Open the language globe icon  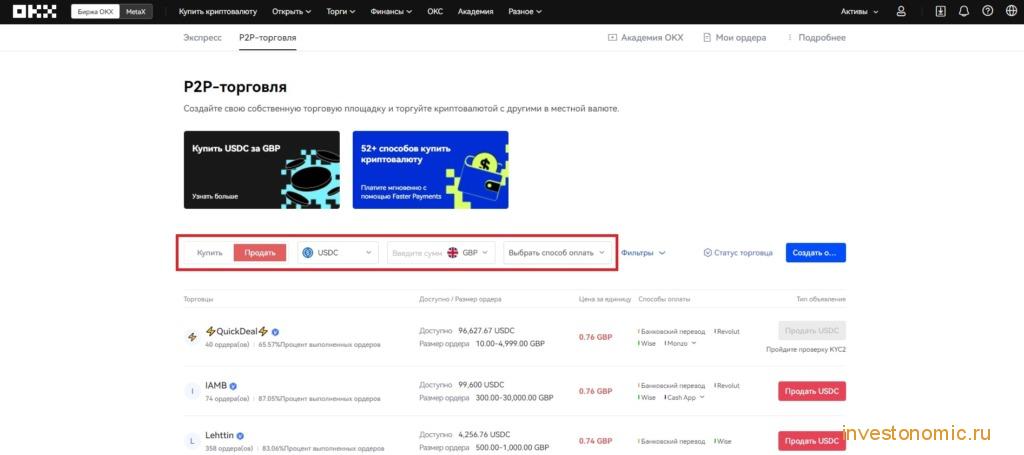(1011, 11)
